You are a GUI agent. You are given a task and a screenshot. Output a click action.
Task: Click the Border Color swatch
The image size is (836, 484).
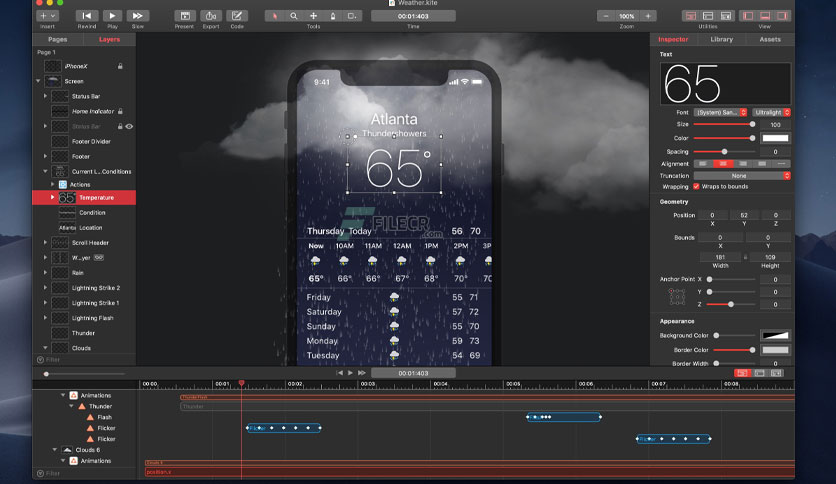click(x=775, y=350)
